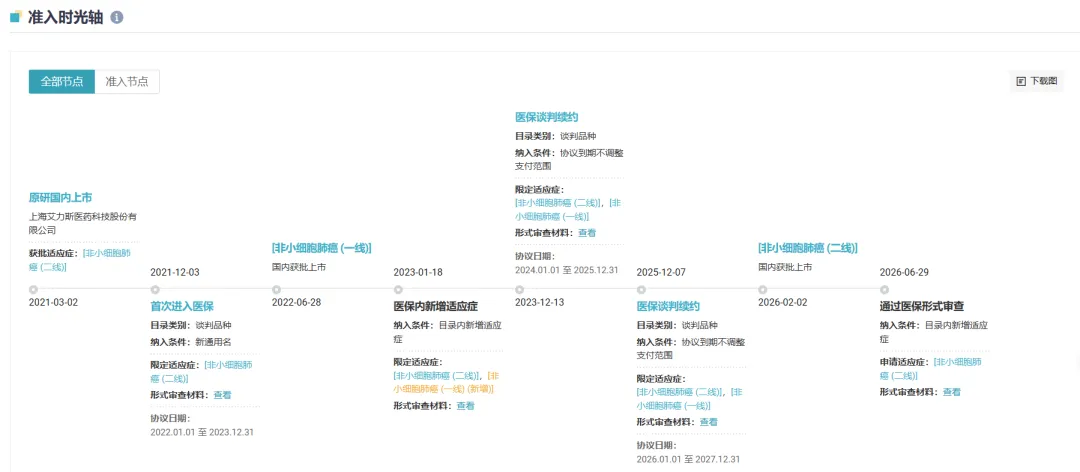Select the 全部节点 tab
This screenshot has height=472, width=1080.
(x=62, y=81)
